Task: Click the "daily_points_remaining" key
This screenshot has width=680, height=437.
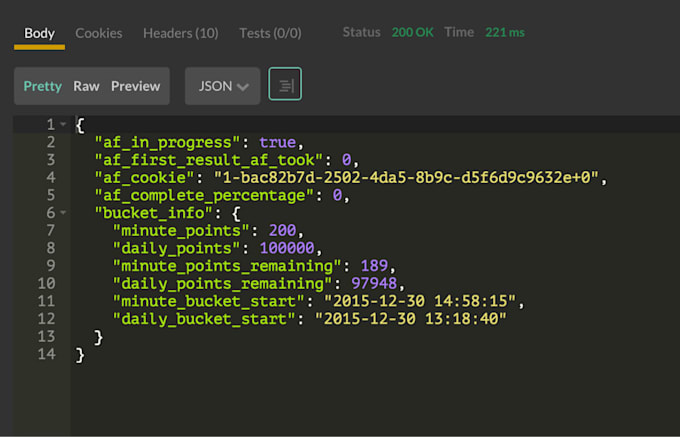Action: point(222,284)
